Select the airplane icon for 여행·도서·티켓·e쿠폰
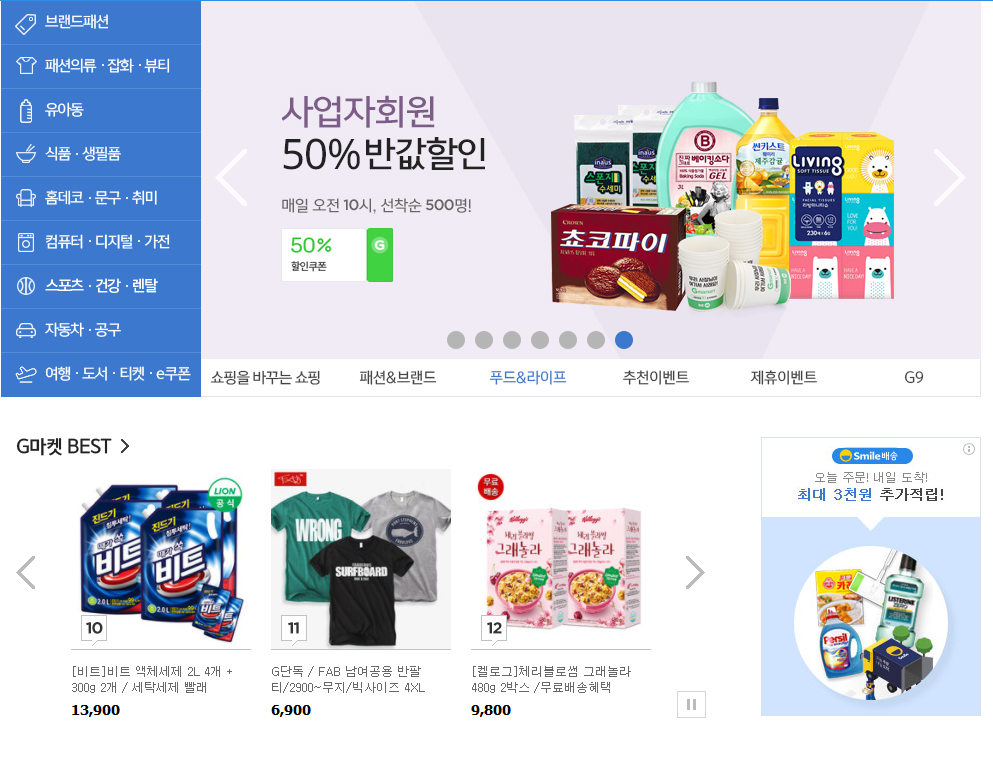This screenshot has width=993, height=781. (x=26, y=375)
